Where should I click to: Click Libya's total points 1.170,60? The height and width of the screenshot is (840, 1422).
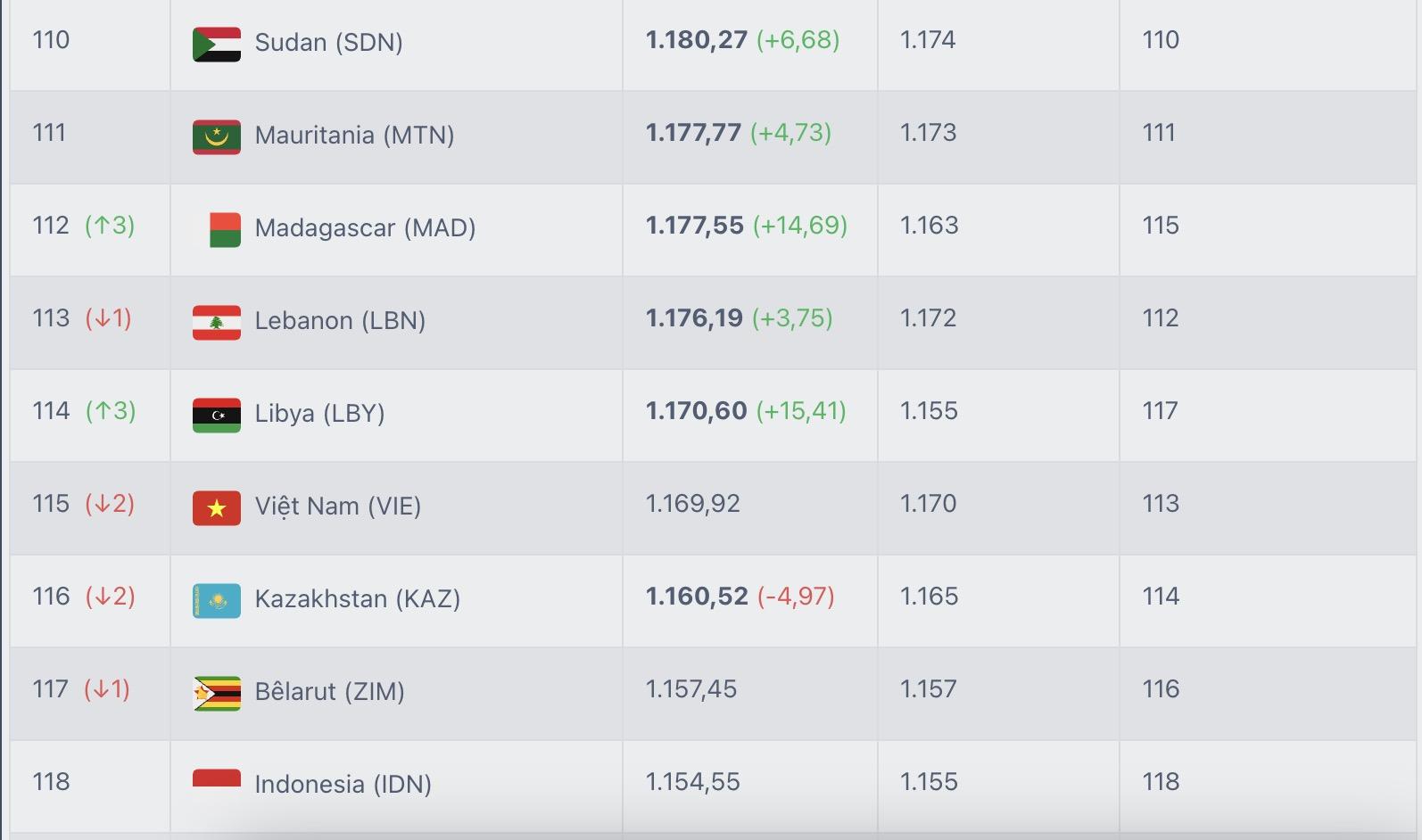696,411
